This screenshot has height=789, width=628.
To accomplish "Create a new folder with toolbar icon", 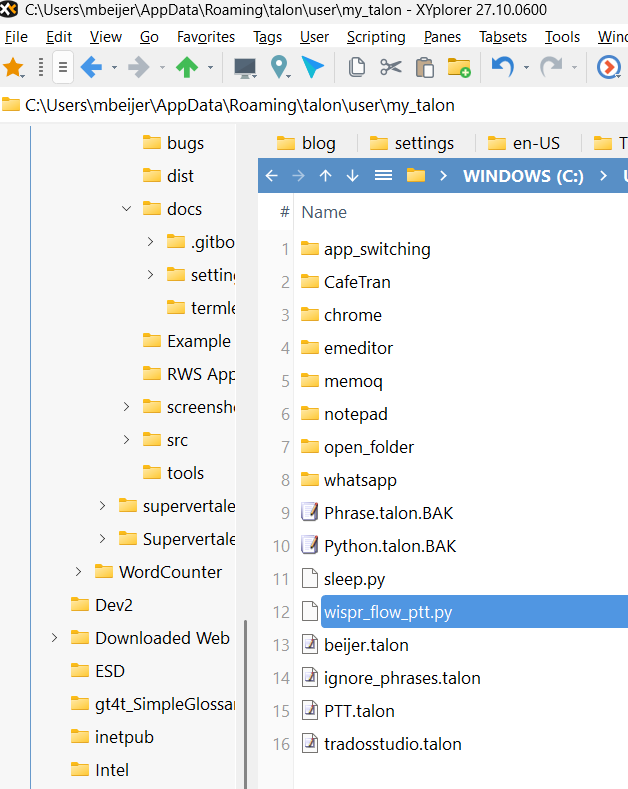I will coord(459,67).
